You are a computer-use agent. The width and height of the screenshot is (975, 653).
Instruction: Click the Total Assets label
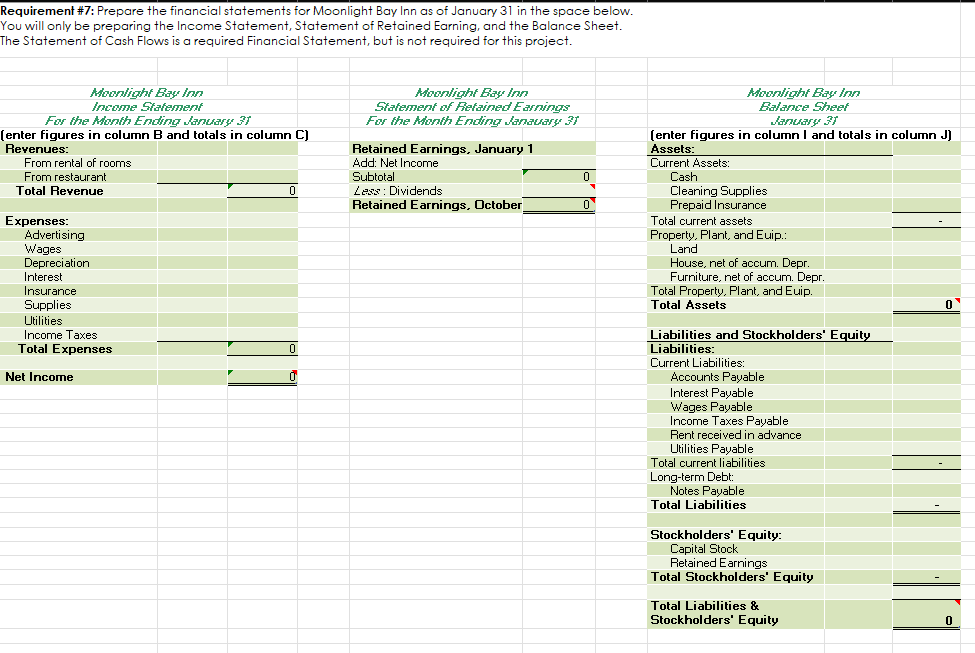click(688, 305)
